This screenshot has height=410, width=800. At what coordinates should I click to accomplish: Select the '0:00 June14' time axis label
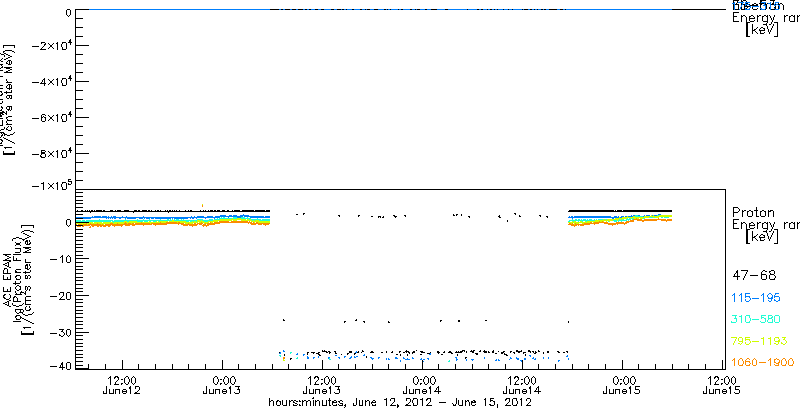point(422,386)
